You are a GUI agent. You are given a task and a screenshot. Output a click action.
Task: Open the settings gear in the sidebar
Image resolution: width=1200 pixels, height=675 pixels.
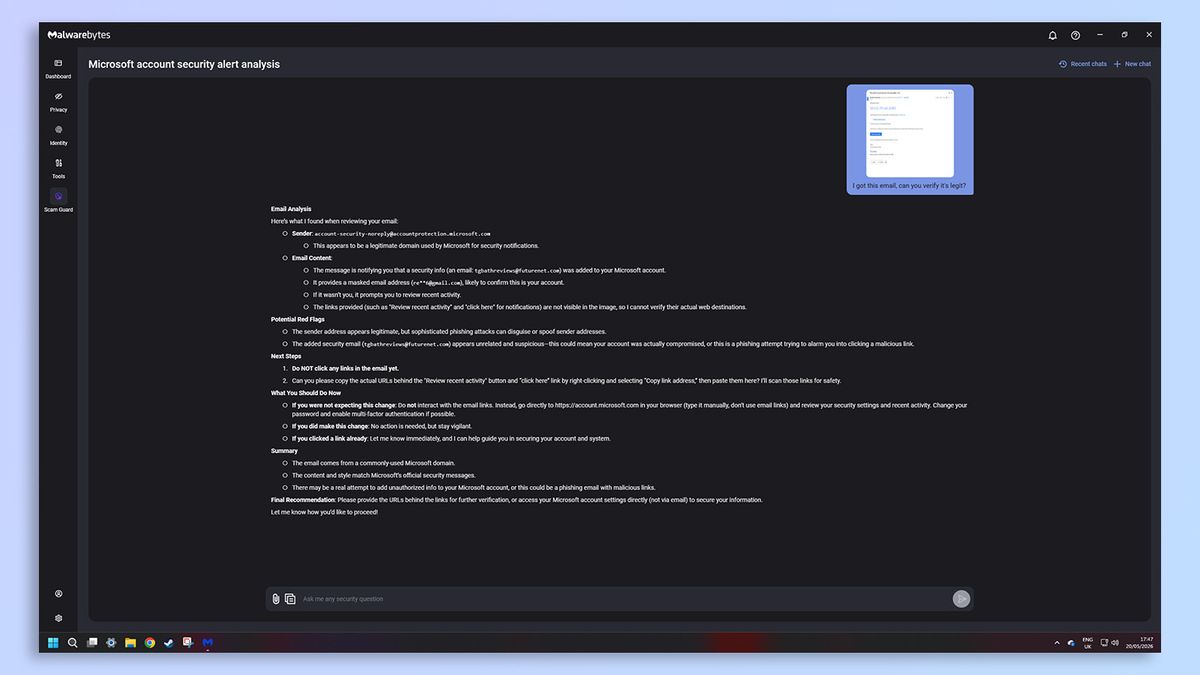coord(58,618)
